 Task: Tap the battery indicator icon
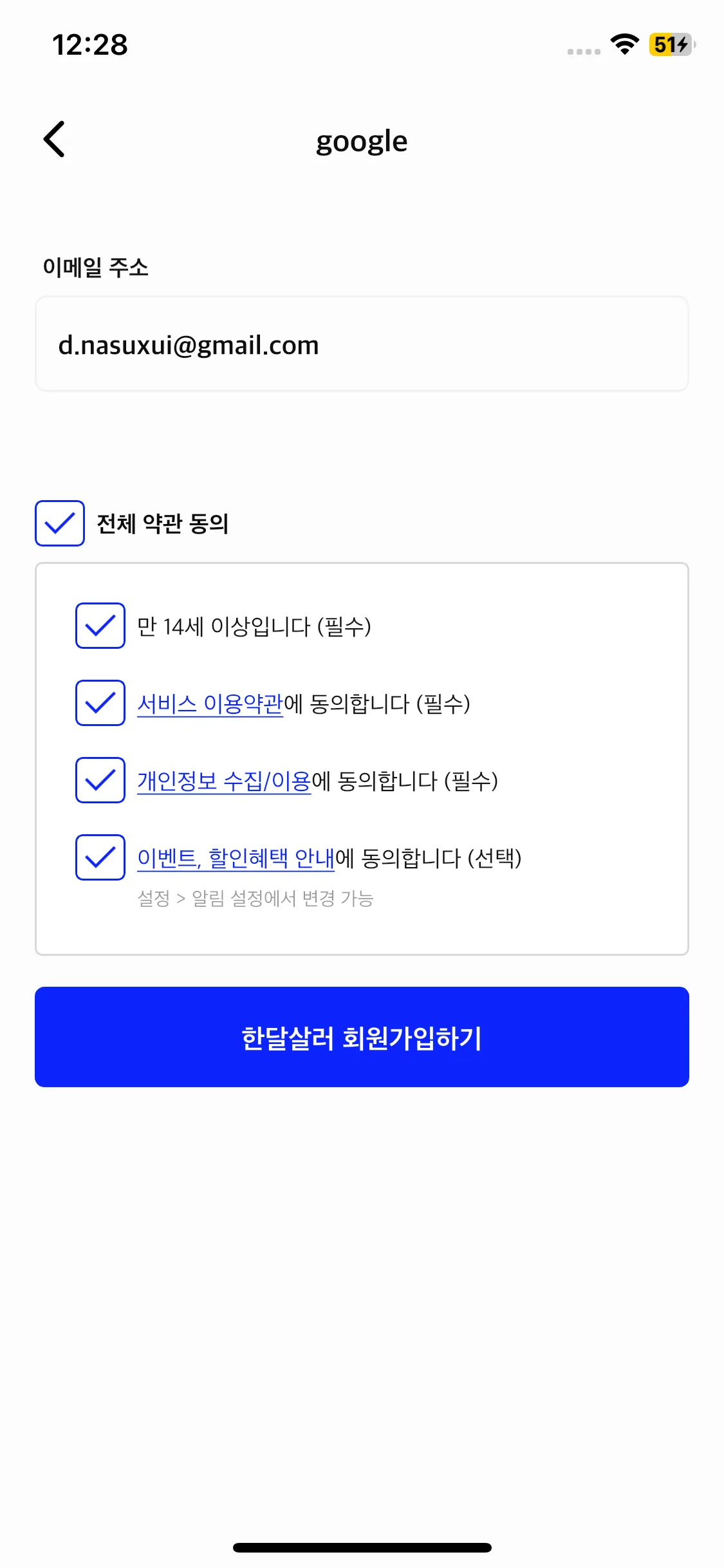672,44
